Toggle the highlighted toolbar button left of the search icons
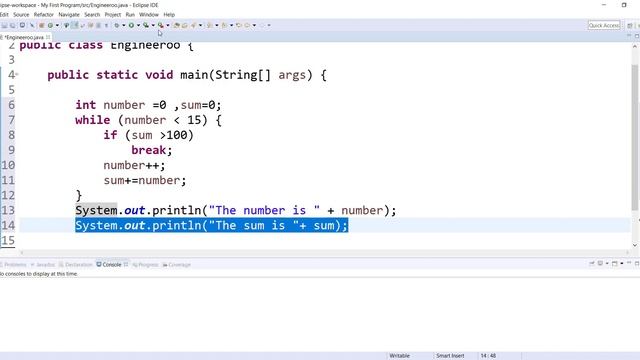The height and width of the screenshot is (360, 640). coord(75,25)
